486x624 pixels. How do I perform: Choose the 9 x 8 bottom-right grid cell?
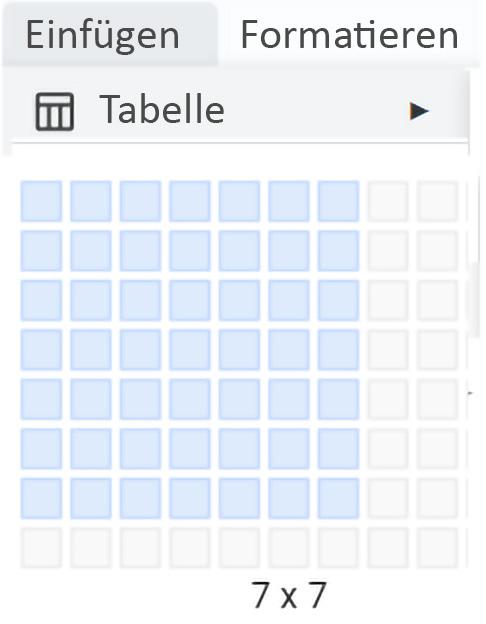437,548
